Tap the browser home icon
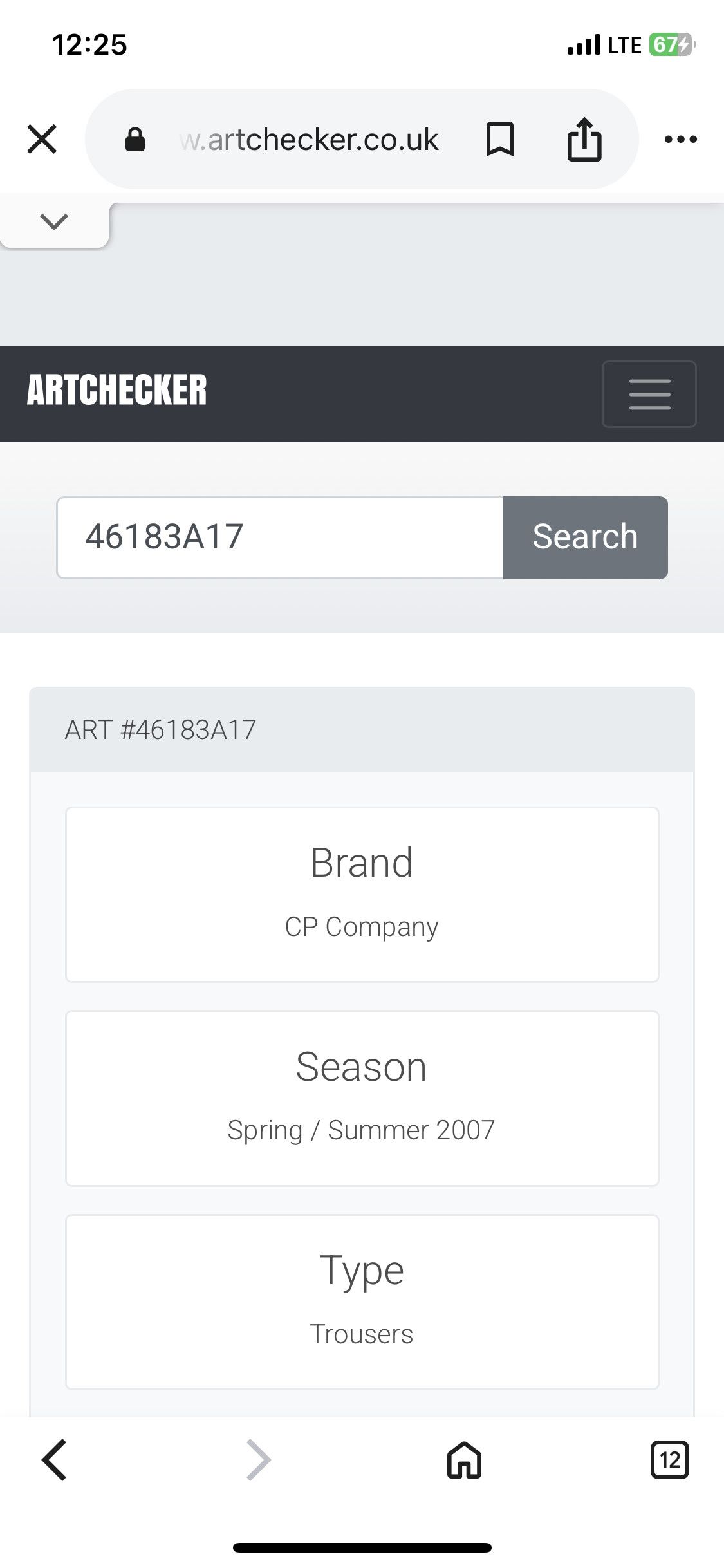Viewport: 724px width, 1568px height. pyautogui.click(x=464, y=1460)
